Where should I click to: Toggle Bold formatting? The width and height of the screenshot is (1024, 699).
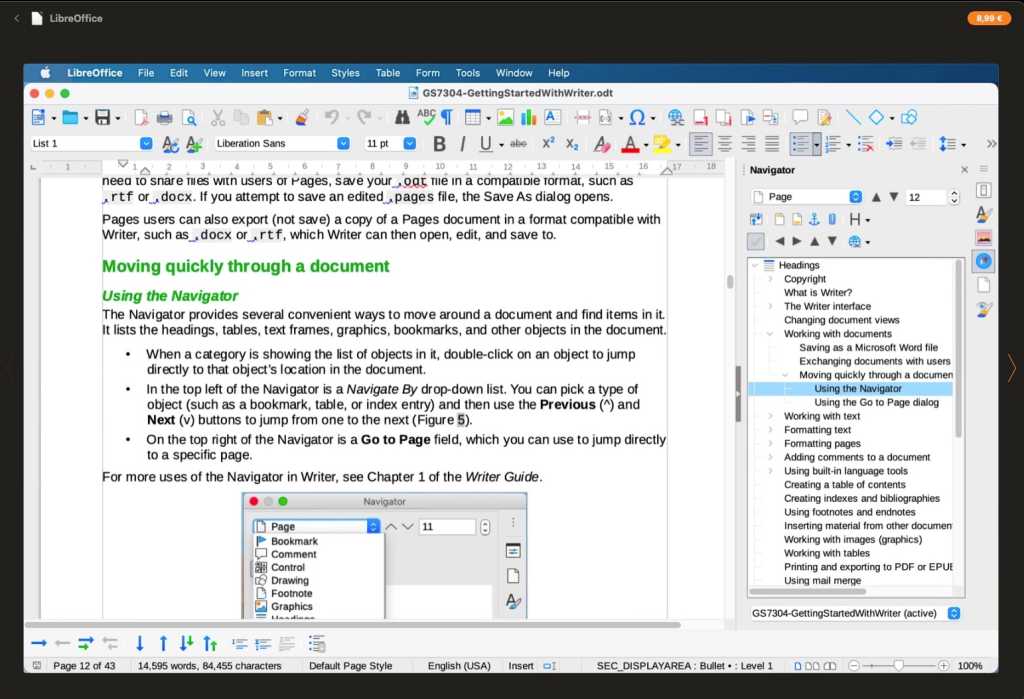point(440,144)
